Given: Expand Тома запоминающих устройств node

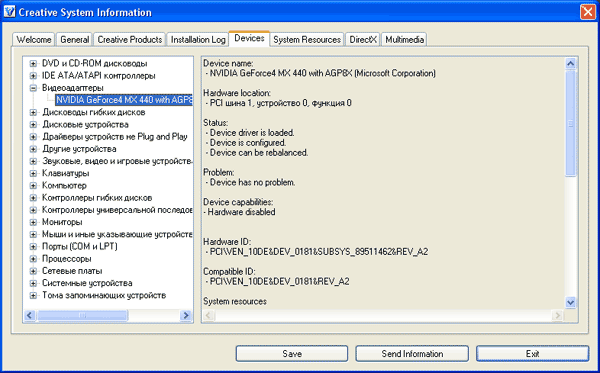Looking at the screenshot, I should (33, 295).
